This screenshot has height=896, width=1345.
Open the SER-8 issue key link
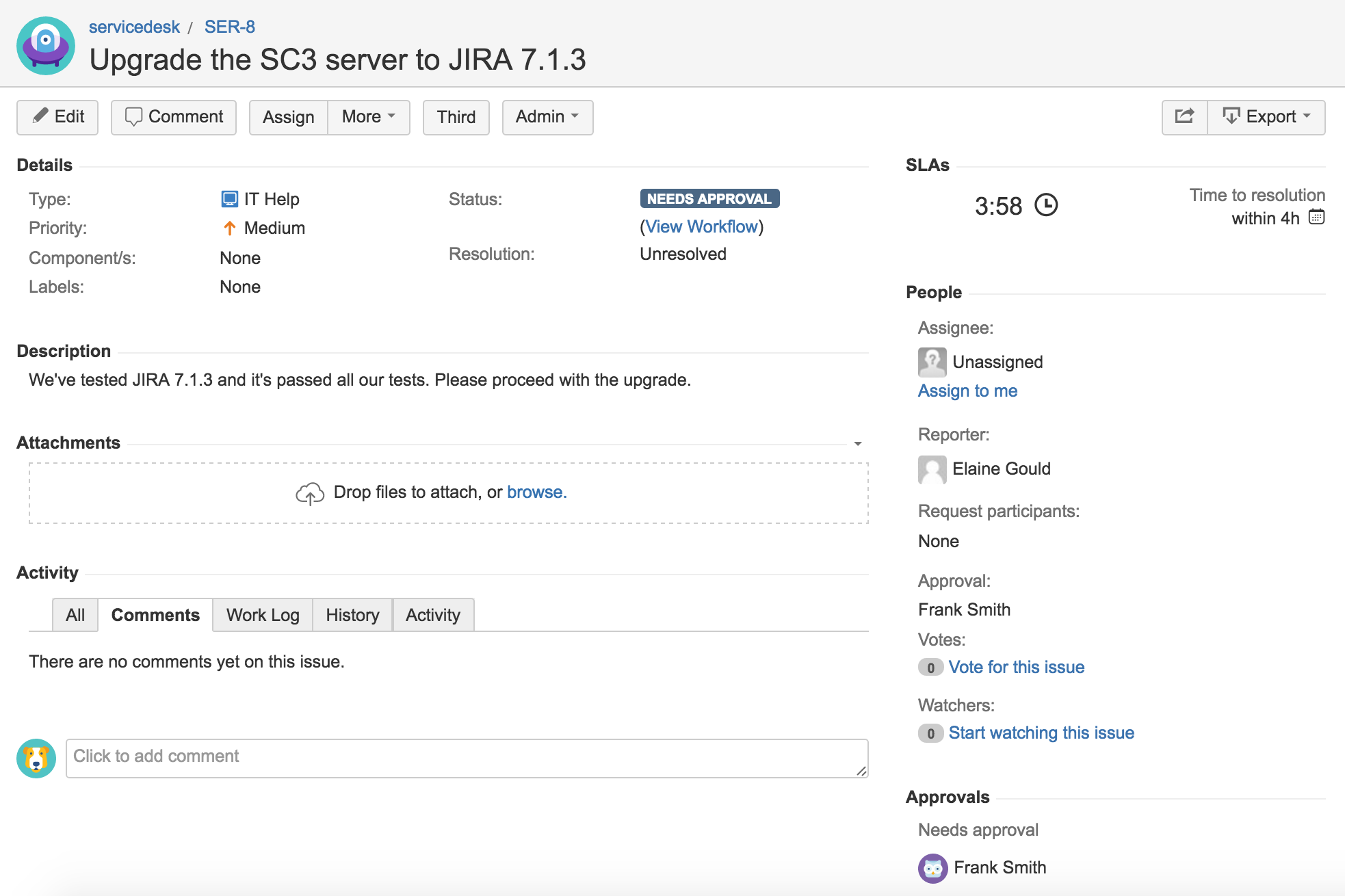point(230,27)
